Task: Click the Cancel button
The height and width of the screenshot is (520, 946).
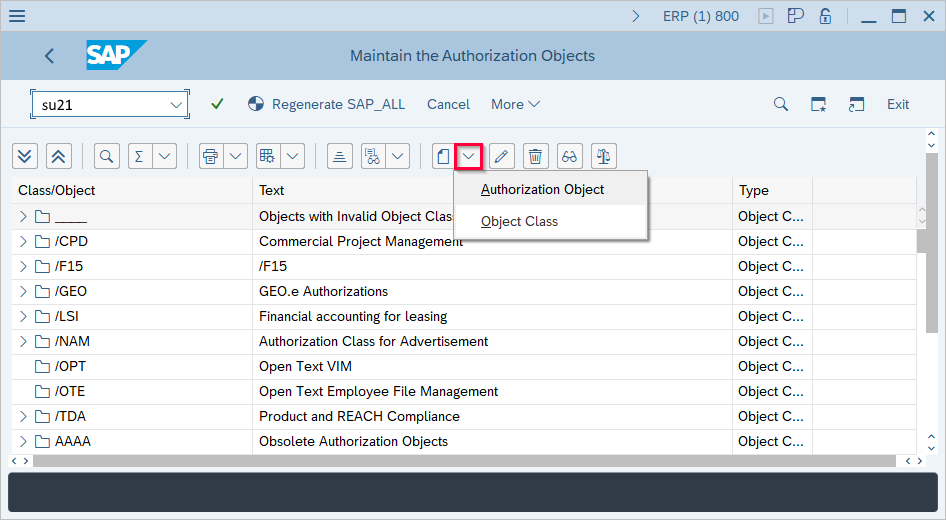Action: pyautogui.click(x=448, y=104)
